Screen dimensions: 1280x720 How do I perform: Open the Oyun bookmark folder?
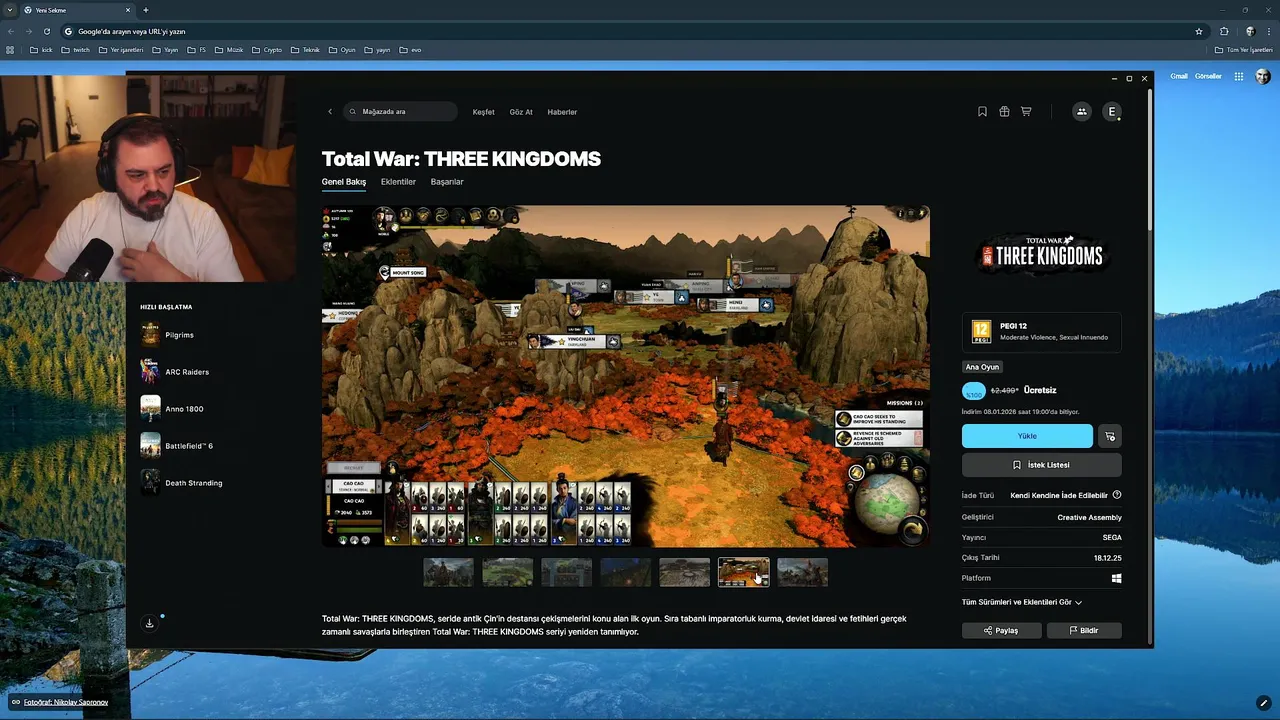342,50
